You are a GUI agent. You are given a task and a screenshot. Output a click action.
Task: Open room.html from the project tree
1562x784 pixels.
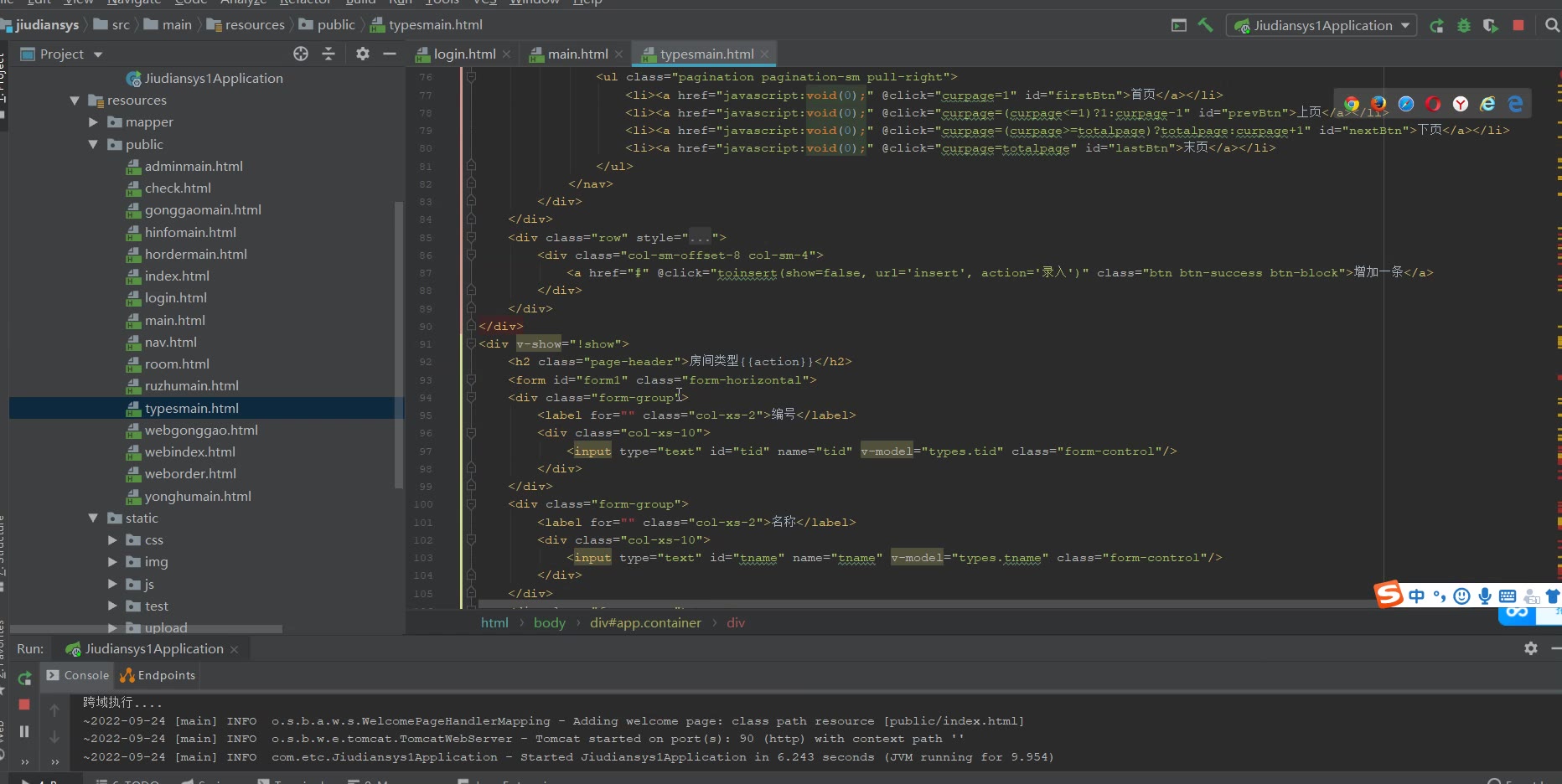coord(177,364)
